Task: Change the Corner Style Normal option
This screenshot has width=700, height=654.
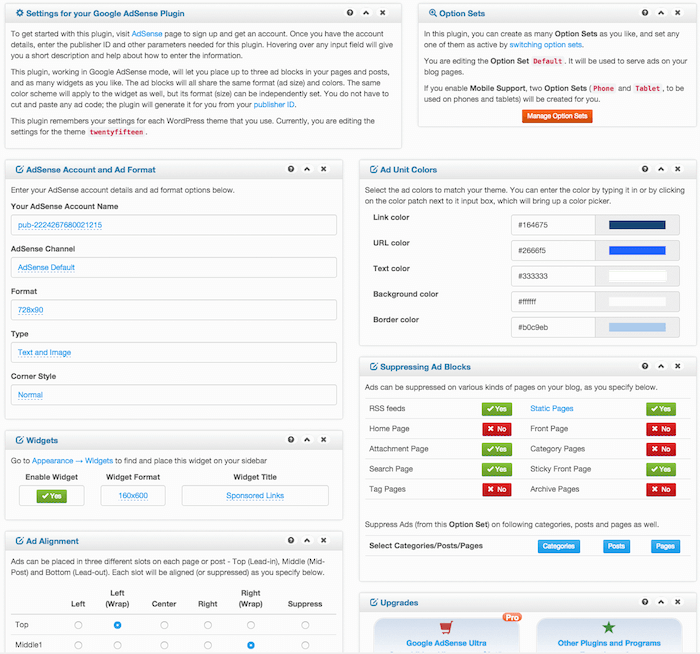Action: (174, 395)
